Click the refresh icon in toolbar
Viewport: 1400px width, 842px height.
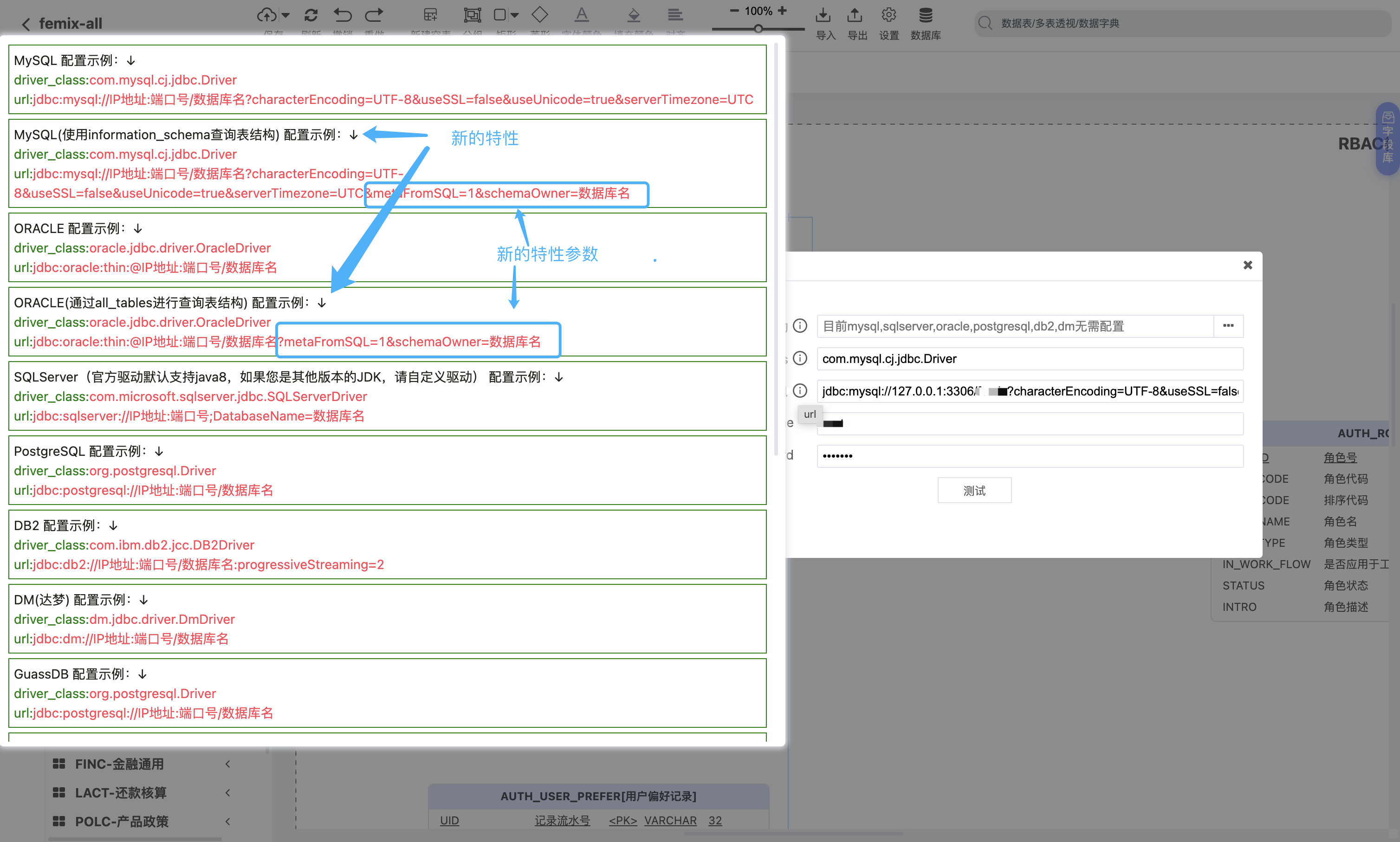click(311, 15)
